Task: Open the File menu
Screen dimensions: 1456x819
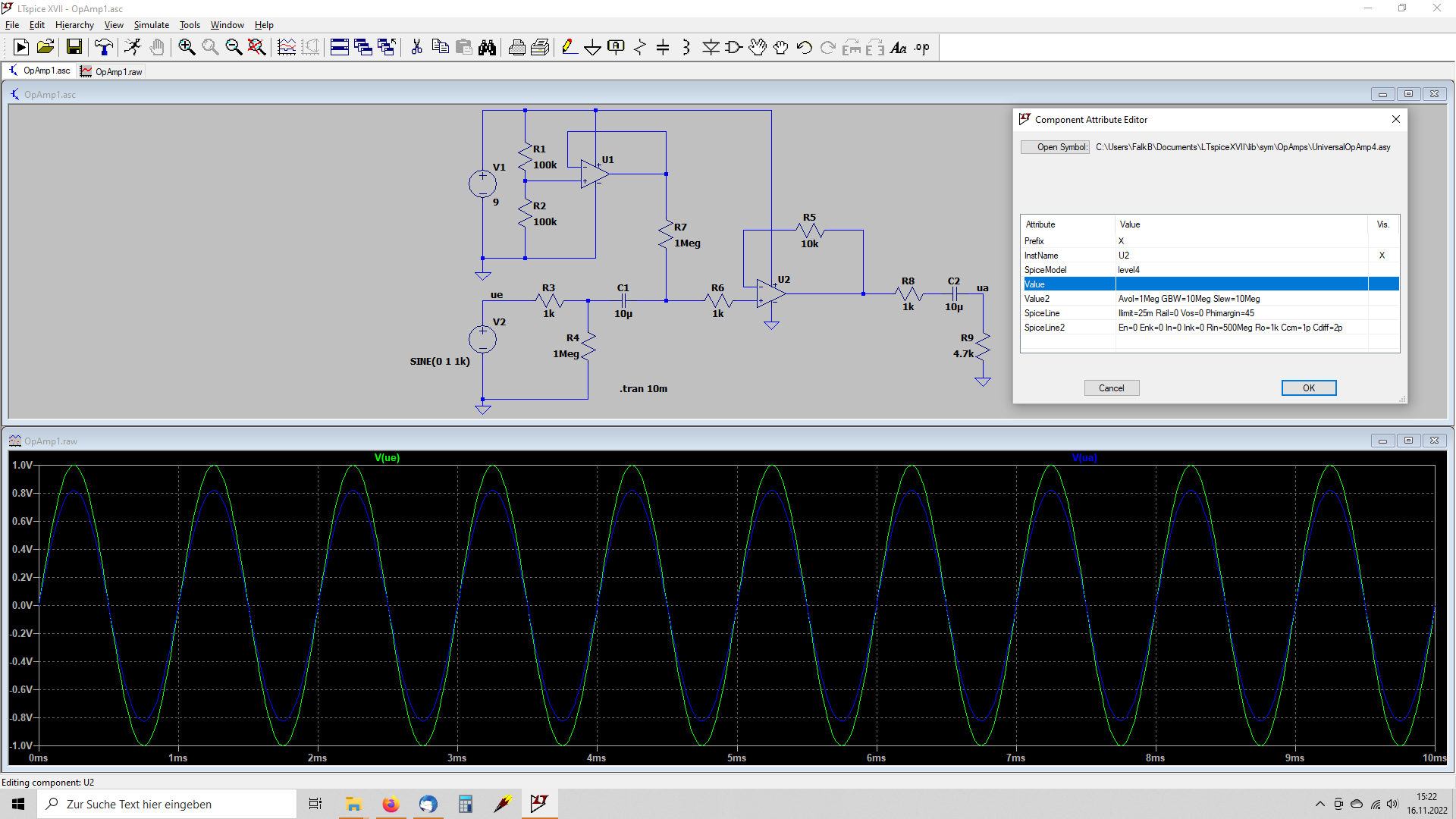Action: pyautogui.click(x=12, y=25)
